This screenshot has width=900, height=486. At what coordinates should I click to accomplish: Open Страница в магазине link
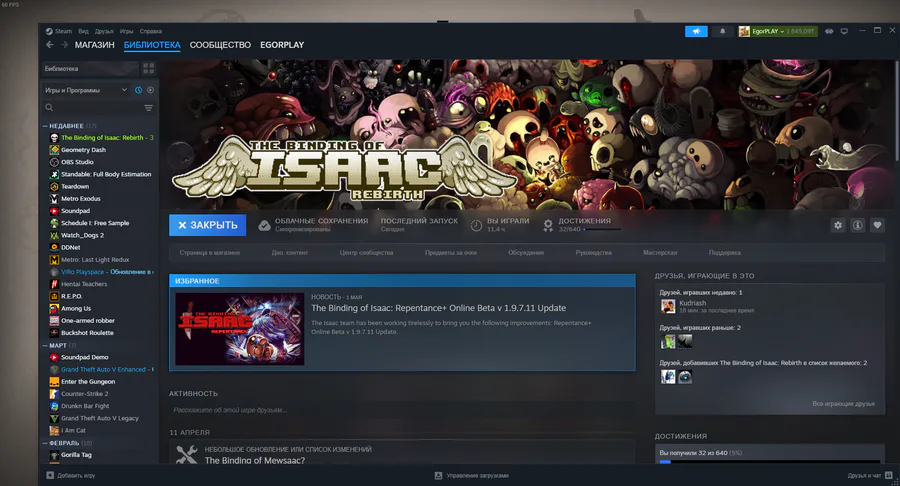(x=210, y=252)
